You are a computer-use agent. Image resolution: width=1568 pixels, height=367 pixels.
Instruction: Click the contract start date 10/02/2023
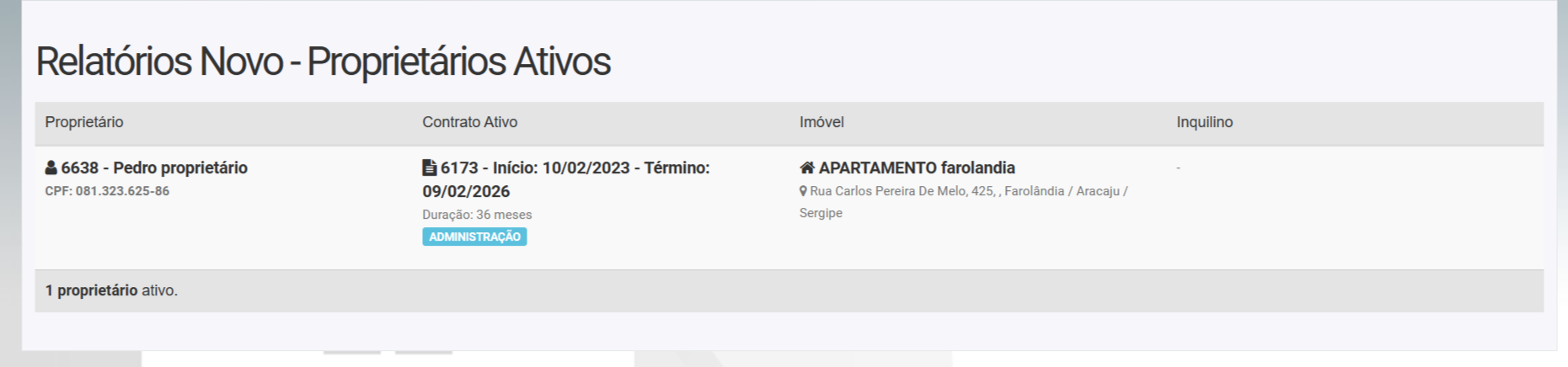586,168
